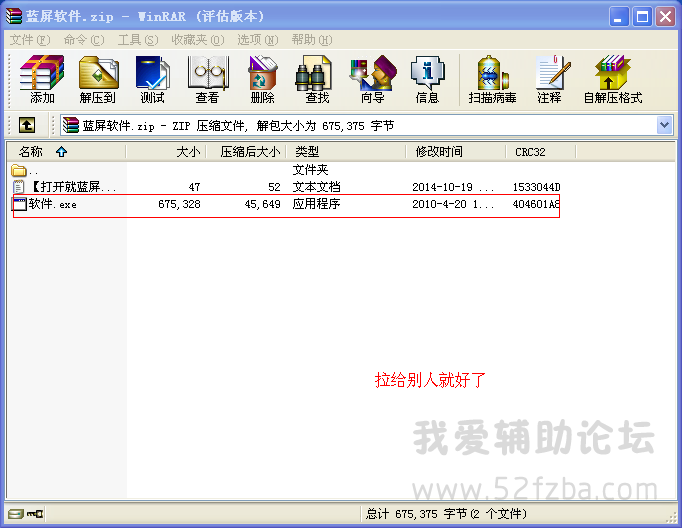Start Virus Scan (扫描病毒) tool
The height and width of the screenshot is (528, 682).
coord(492,79)
